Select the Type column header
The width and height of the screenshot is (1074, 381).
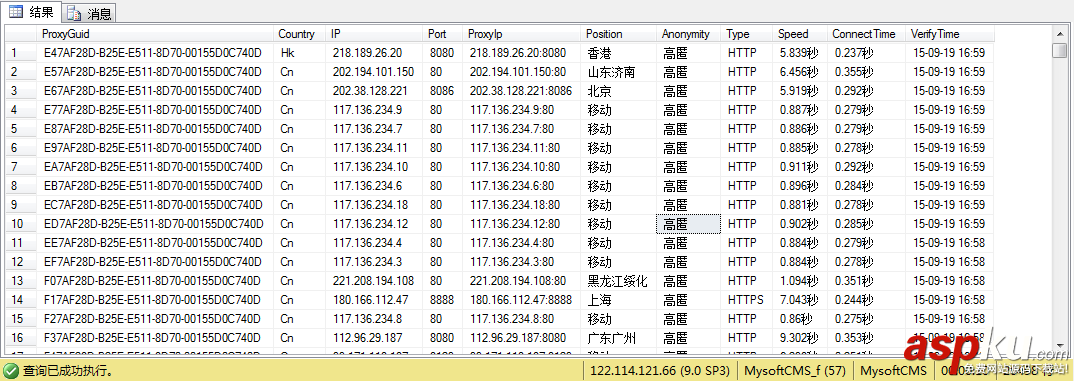coord(747,34)
